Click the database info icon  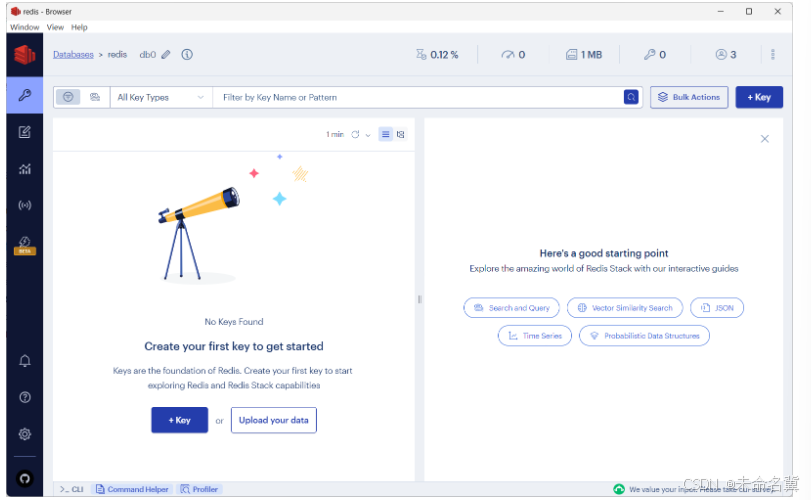click(187, 54)
